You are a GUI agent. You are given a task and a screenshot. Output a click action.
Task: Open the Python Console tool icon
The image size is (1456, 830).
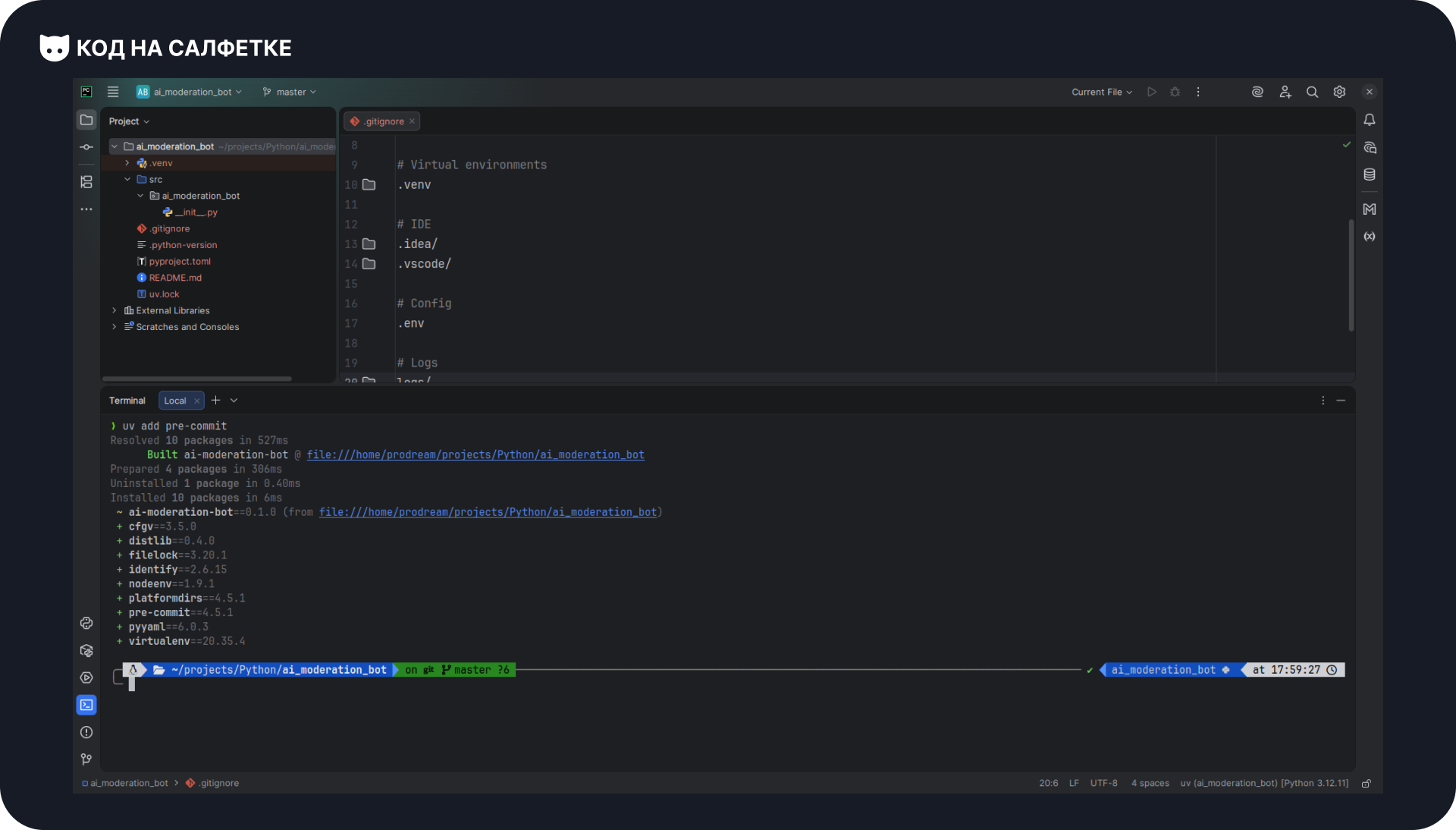click(x=86, y=624)
